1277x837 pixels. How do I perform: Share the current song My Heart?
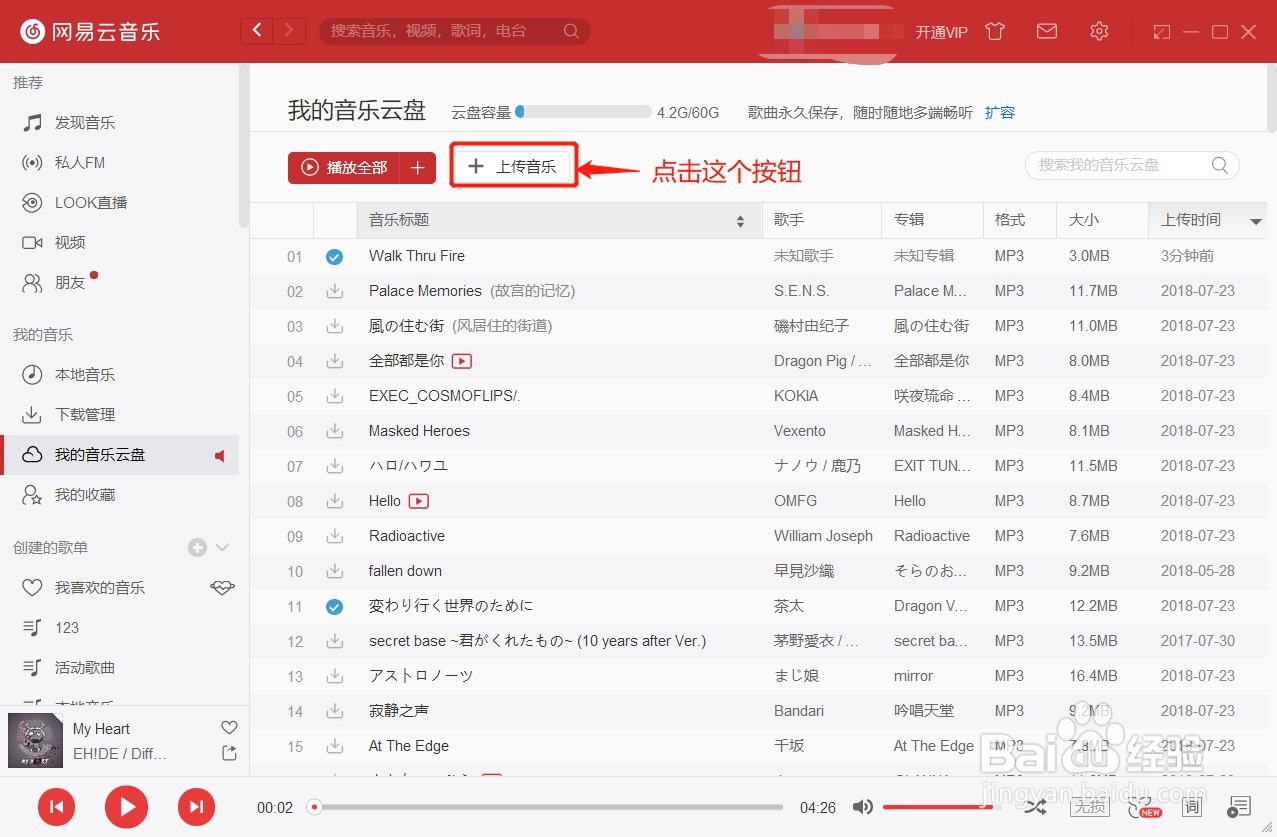pyautogui.click(x=229, y=753)
